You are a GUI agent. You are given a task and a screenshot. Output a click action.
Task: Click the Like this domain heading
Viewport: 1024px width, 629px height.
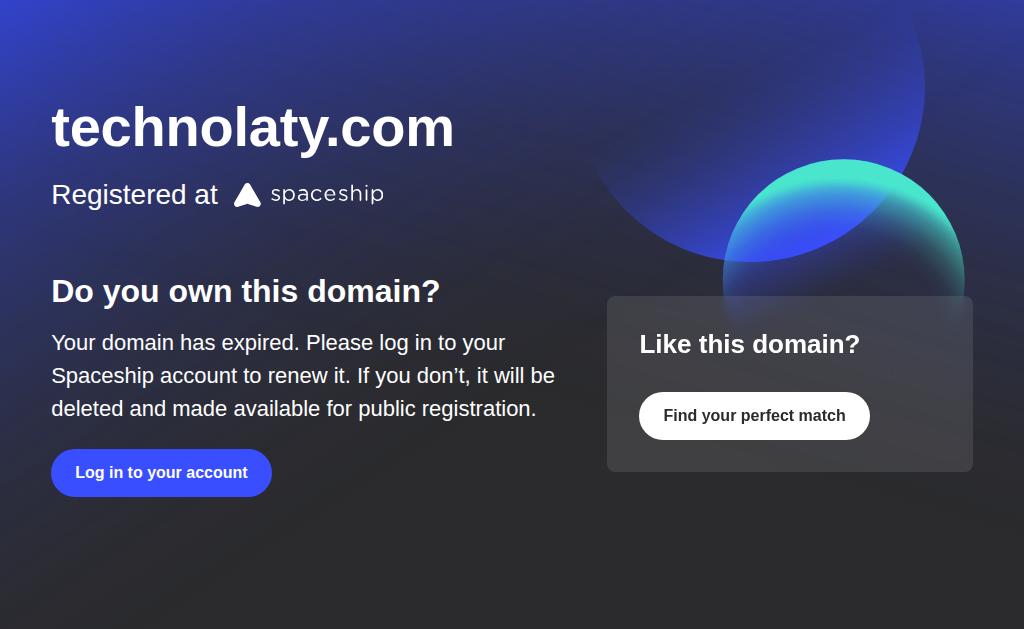click(749, 344)
